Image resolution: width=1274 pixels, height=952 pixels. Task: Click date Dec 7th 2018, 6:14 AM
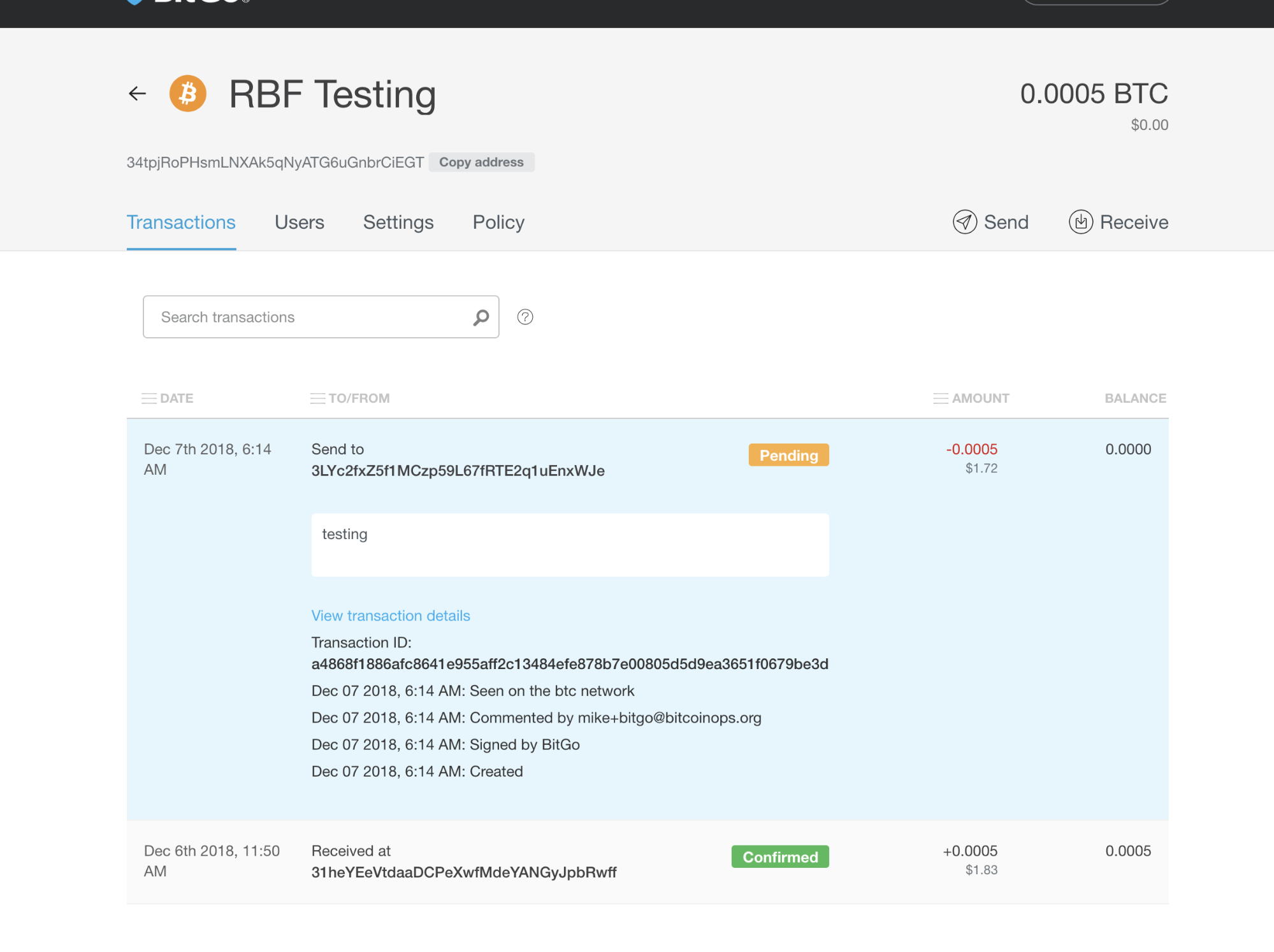coord(208,459)
